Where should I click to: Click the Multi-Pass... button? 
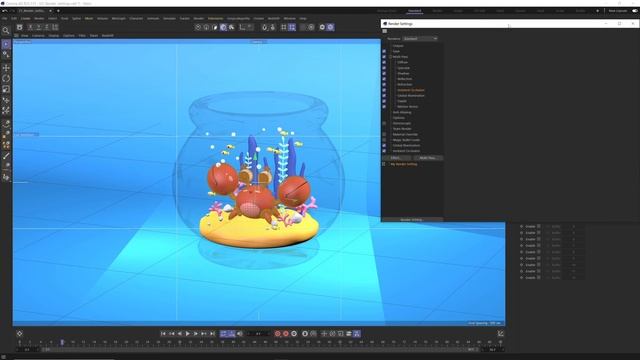pyautogui.click(x=427, y=158)
